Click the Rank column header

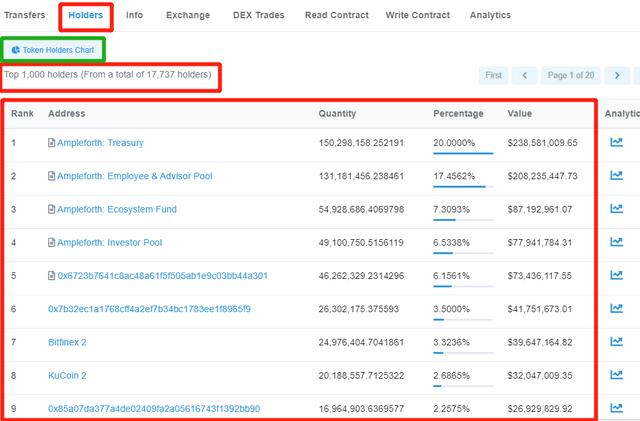point(22,114)
